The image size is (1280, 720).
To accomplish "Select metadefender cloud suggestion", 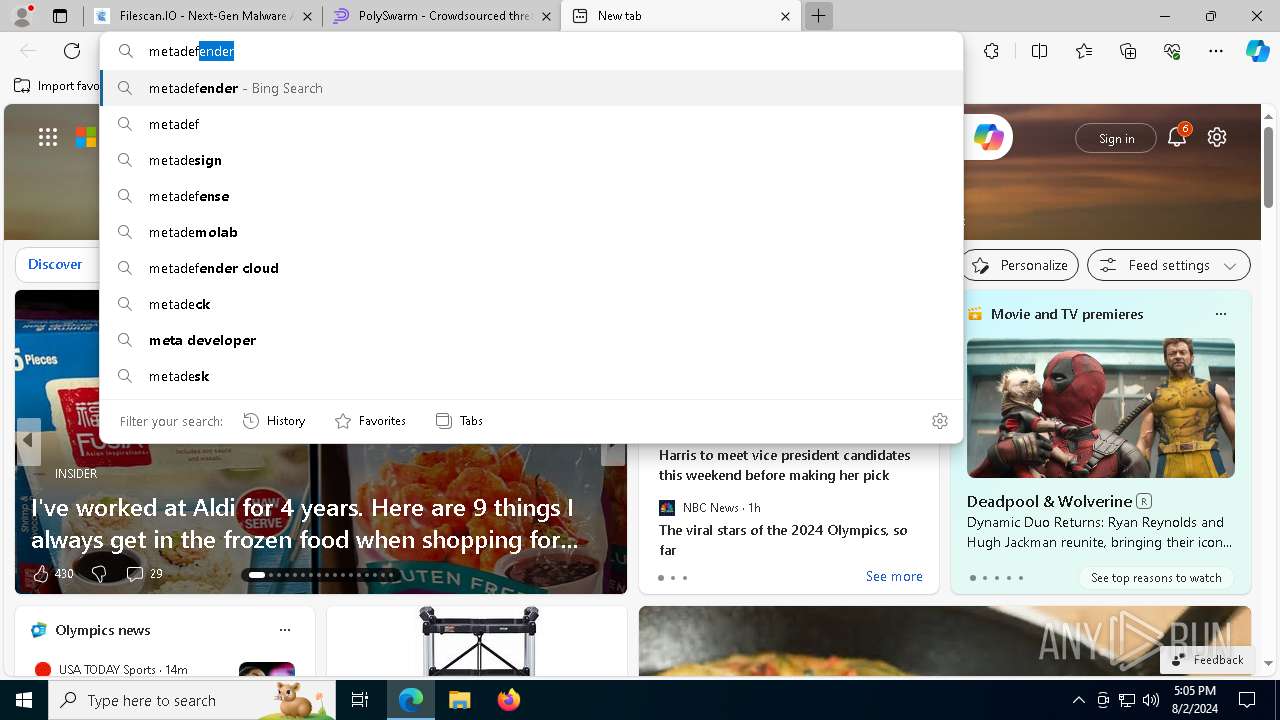I will click(x=531, y=268).
